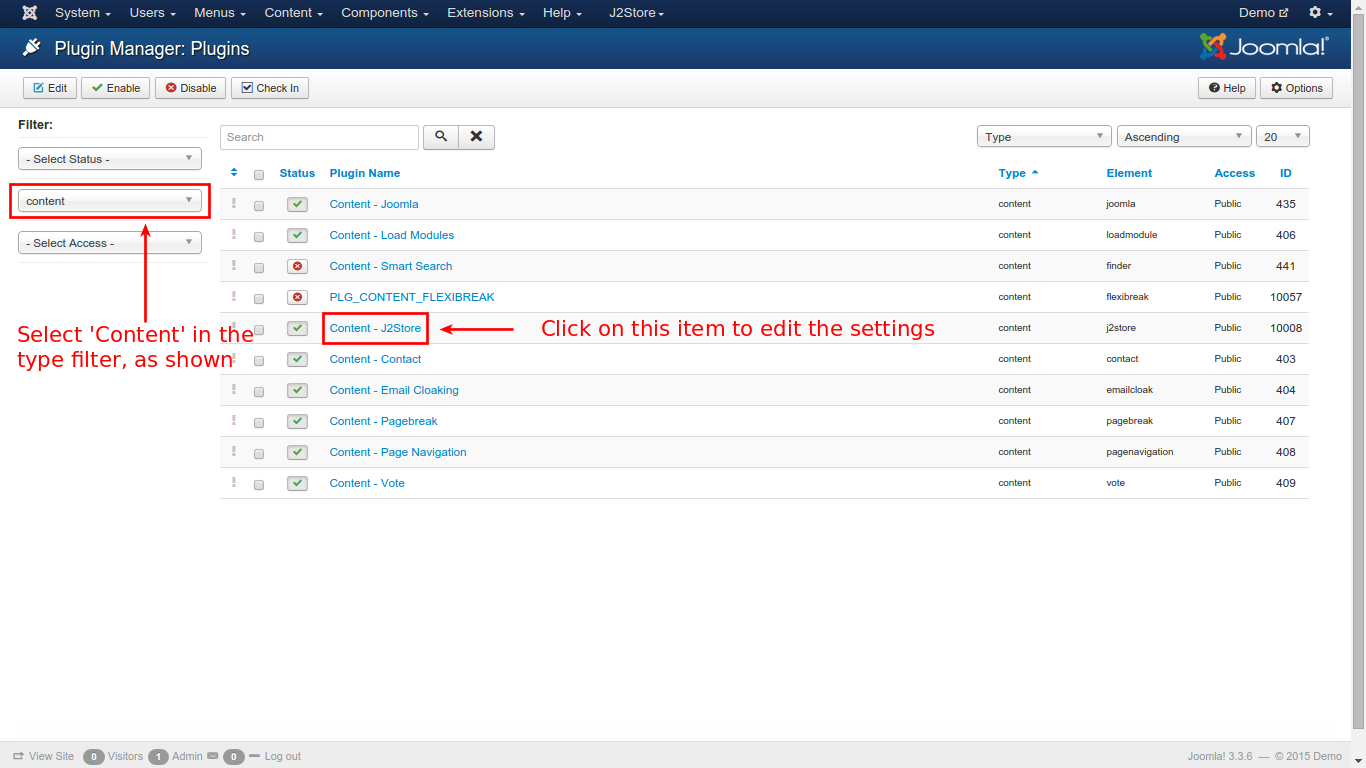Tick the select-all checkbox in table header
Viewport: 1366px width, 768px height.
259,174
